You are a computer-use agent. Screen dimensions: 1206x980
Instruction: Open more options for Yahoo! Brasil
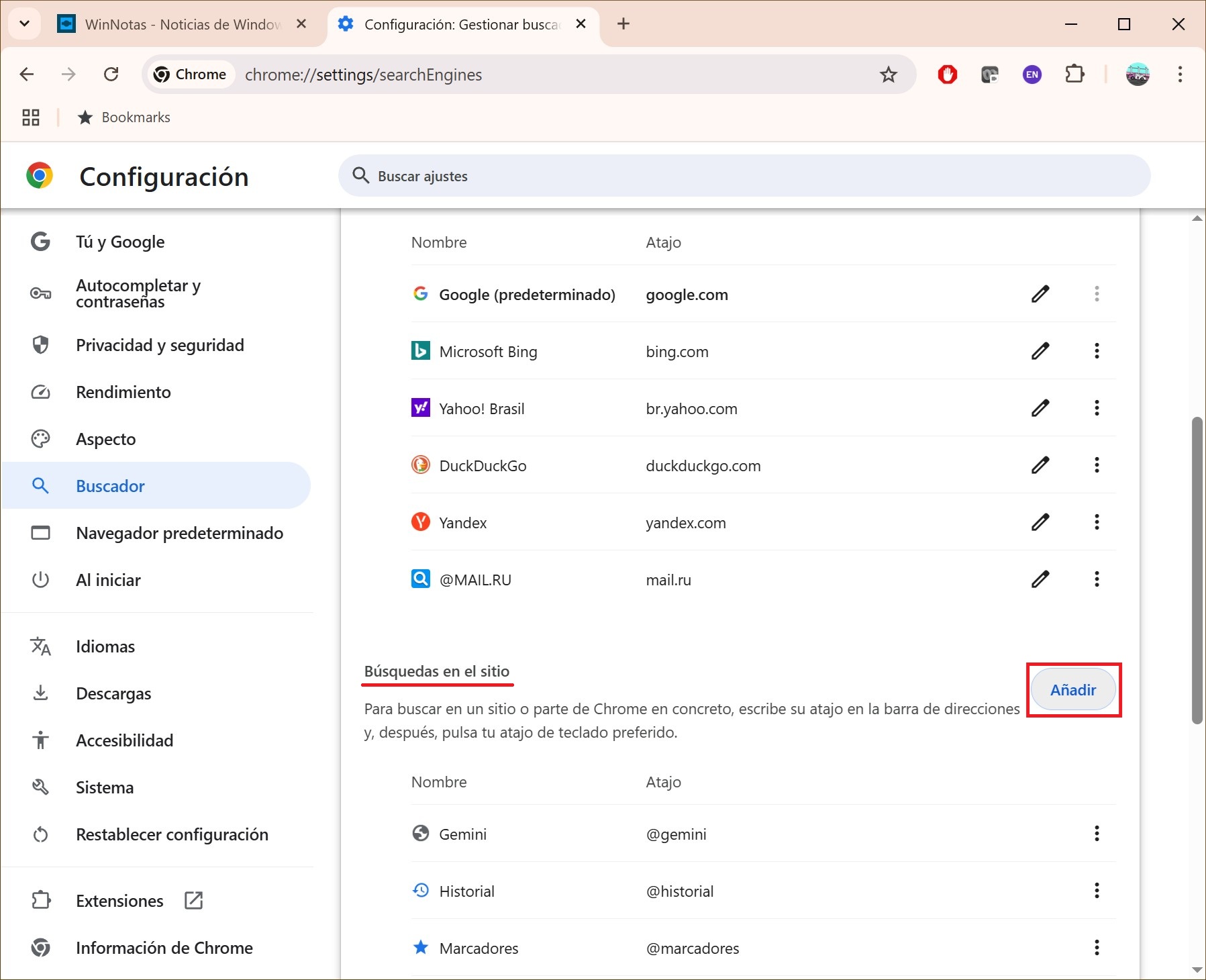[x=1097, y=408]
